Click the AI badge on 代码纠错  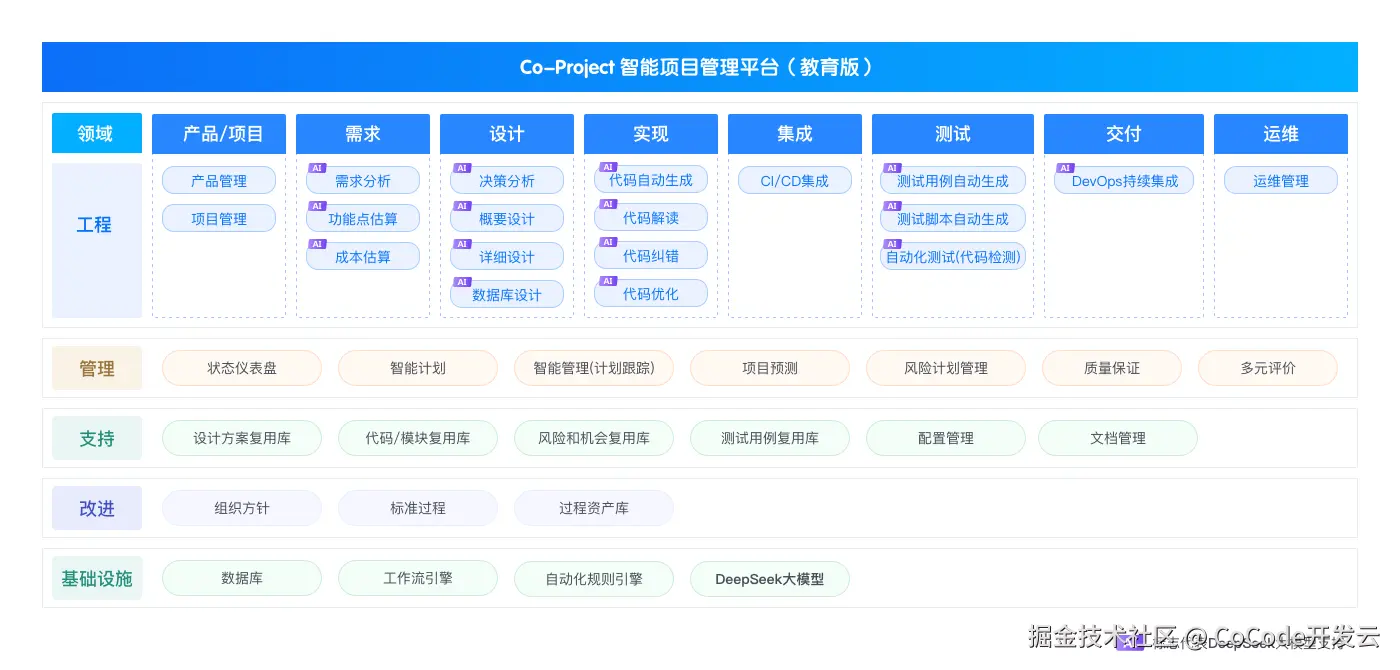coord(608,241)
